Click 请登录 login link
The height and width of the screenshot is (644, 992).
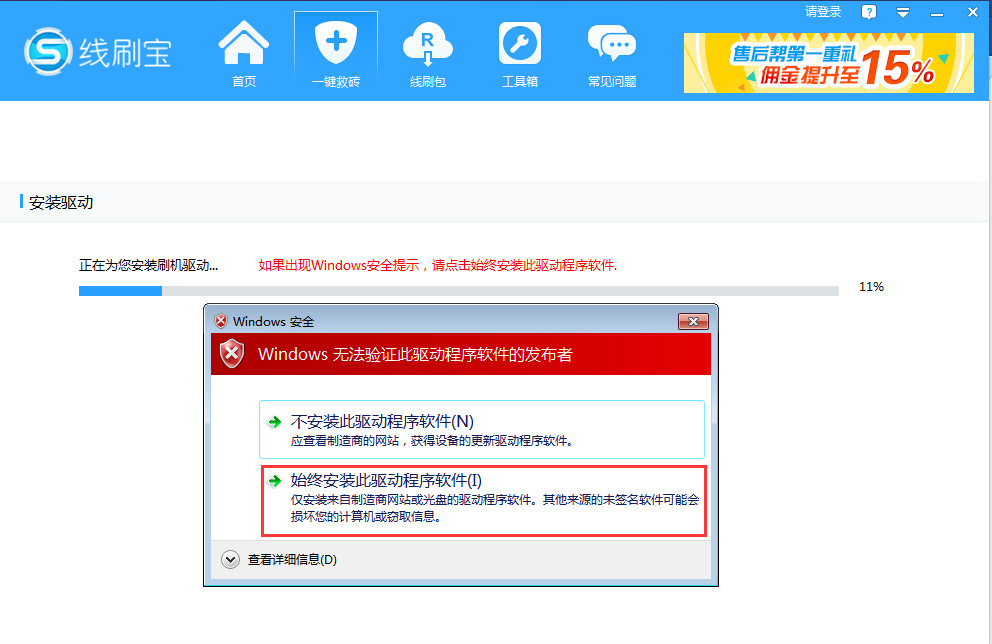coord(822,12)
